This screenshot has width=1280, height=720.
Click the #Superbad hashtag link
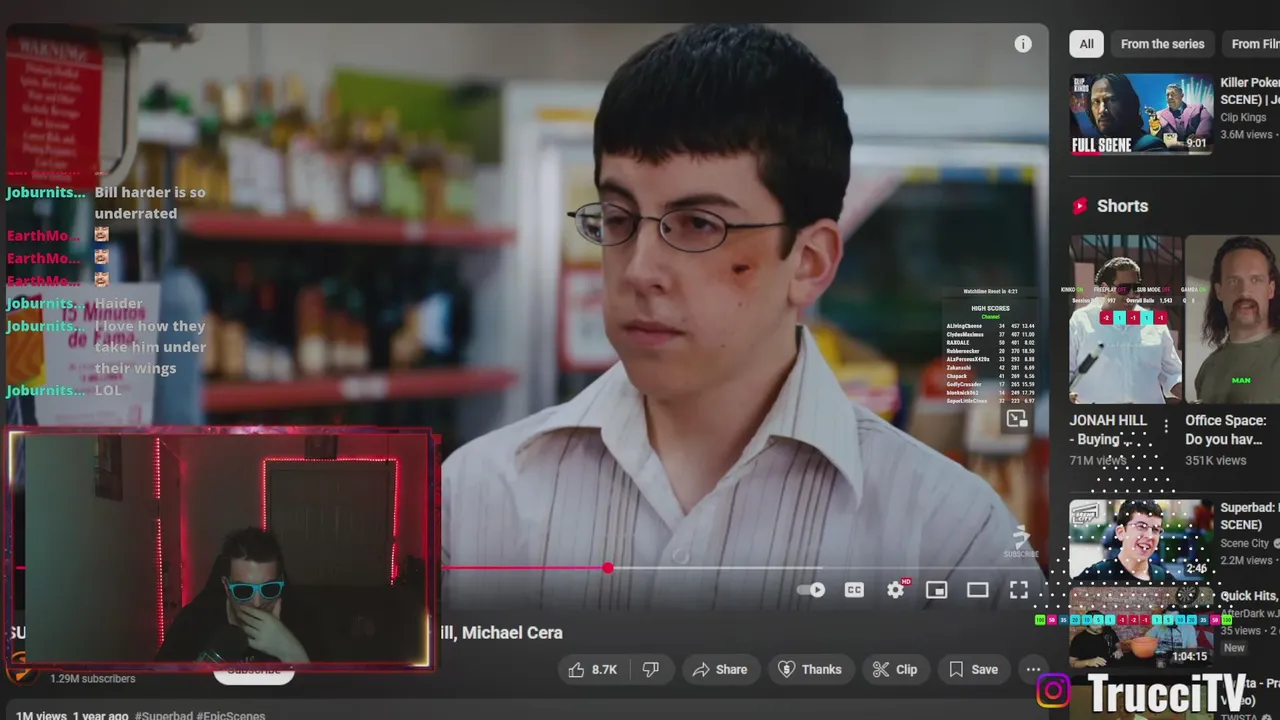click(x=164, y=716)
